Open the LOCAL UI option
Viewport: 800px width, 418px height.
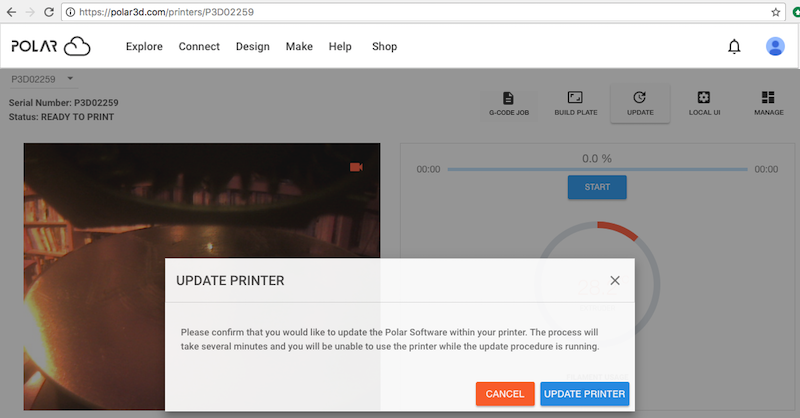coord(704,104)
